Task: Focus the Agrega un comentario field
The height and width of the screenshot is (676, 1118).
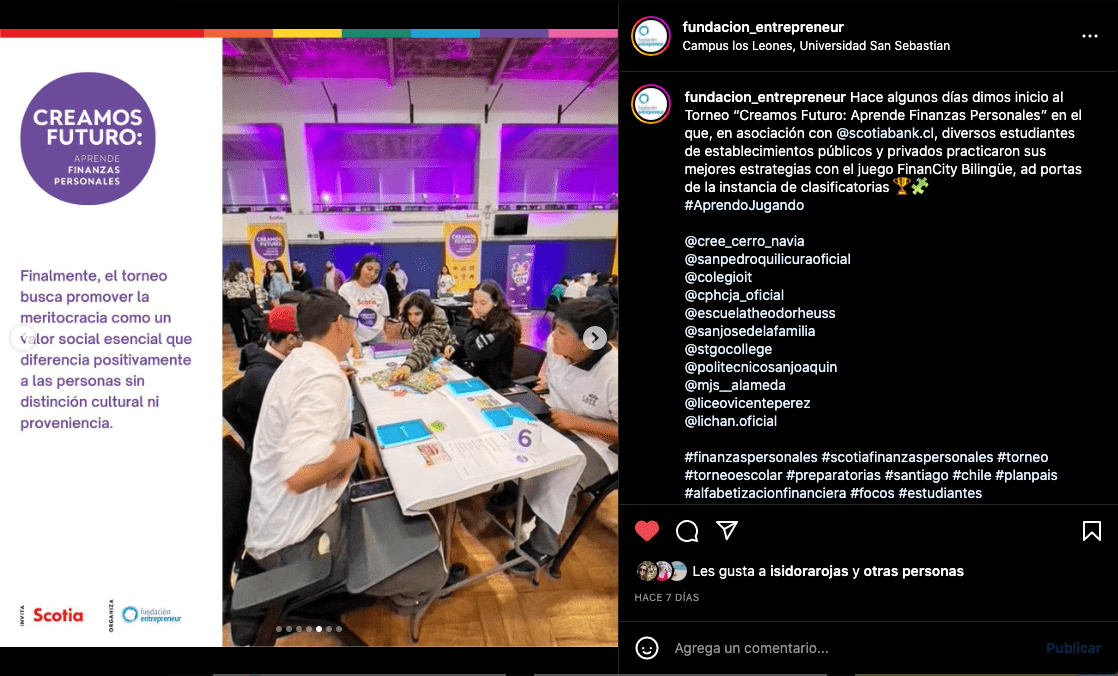Action: (851, 647)
